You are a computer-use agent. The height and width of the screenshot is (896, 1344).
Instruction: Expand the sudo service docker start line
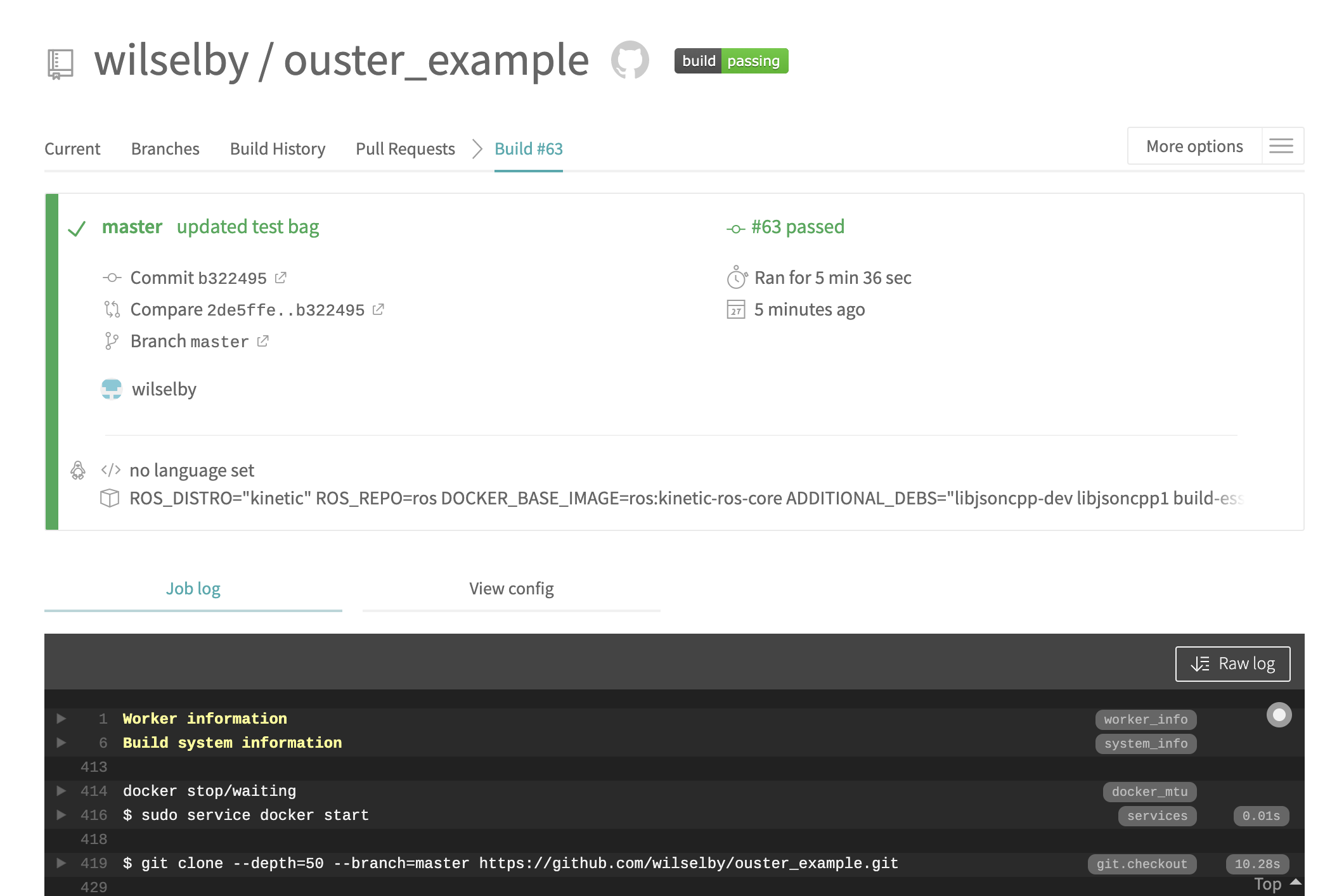click(x=61, y=815)
